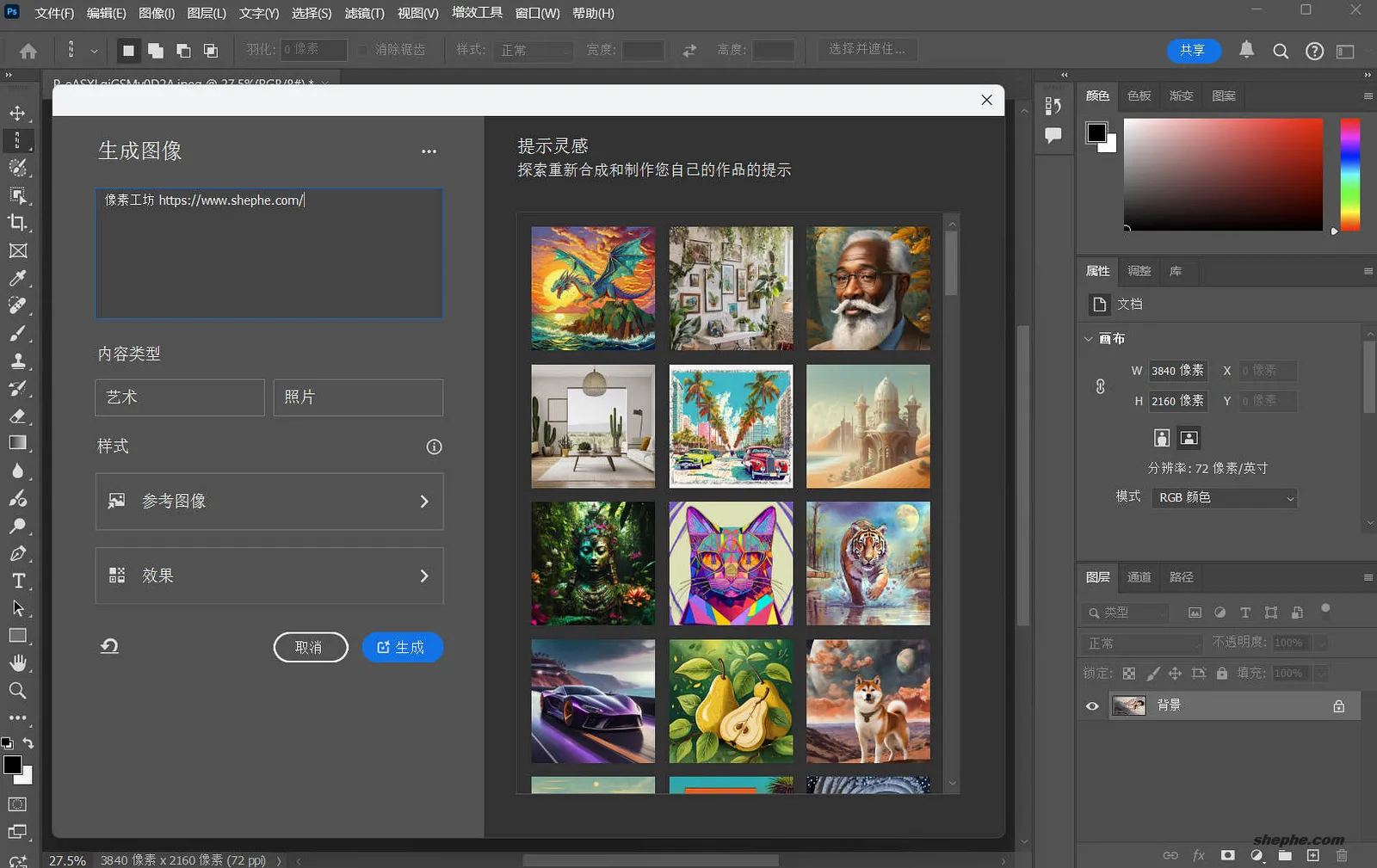Open the tool preset picker arrow
Viewport: 1377px width, 868px height.
point(94,51)
